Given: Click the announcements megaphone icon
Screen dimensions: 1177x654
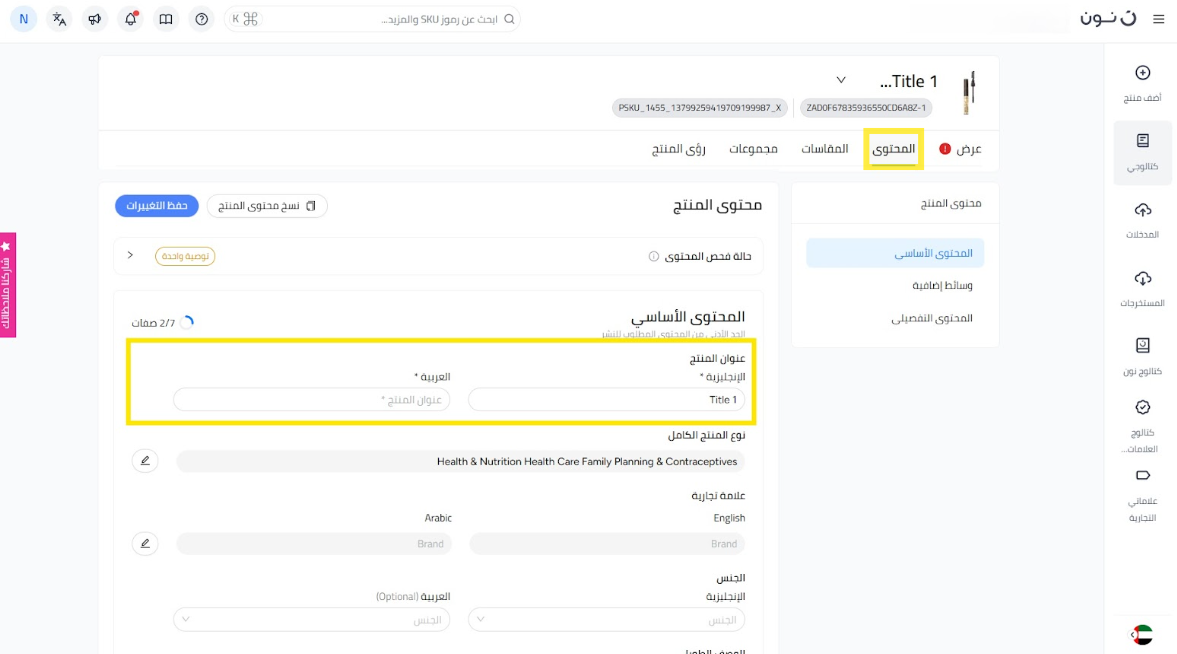Looking at the screenshot, I should tap(95, 19).
